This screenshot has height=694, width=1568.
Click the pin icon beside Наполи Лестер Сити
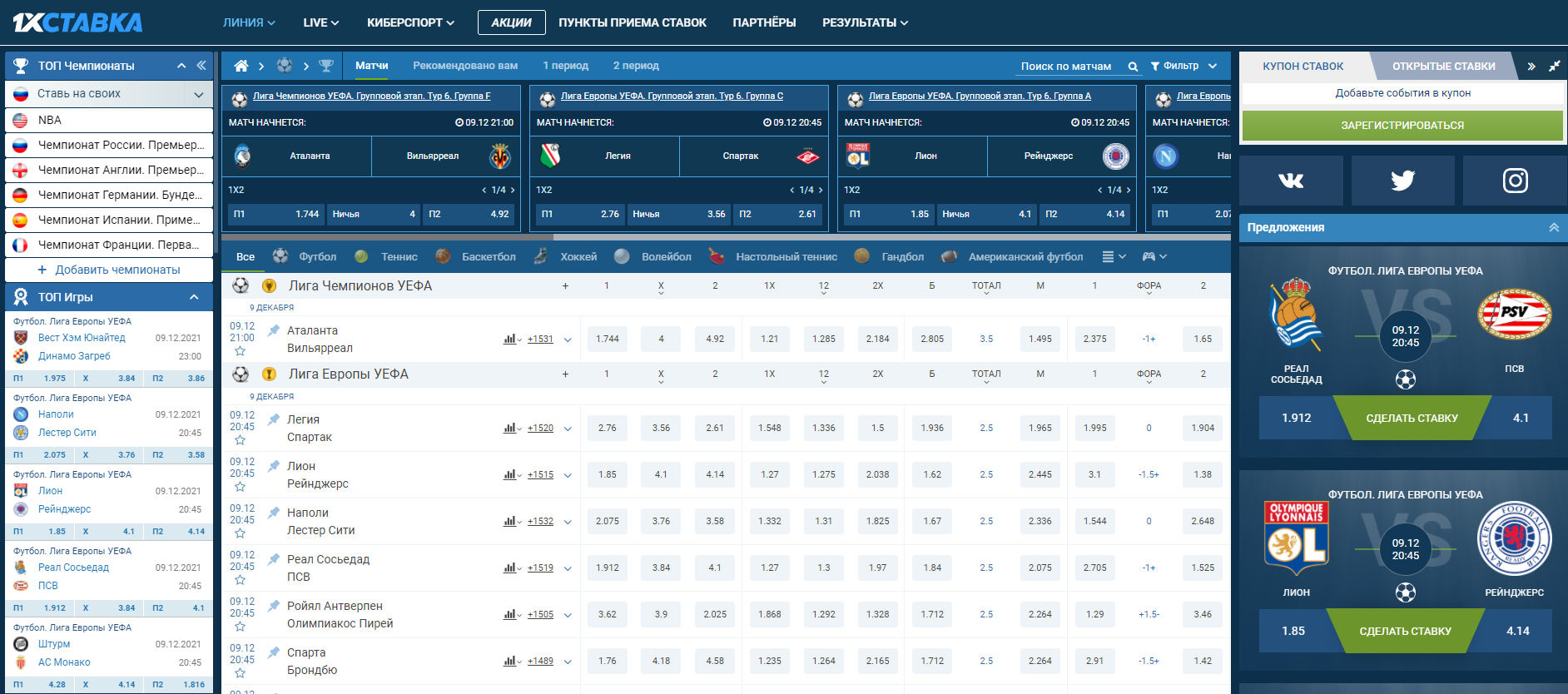273,513
